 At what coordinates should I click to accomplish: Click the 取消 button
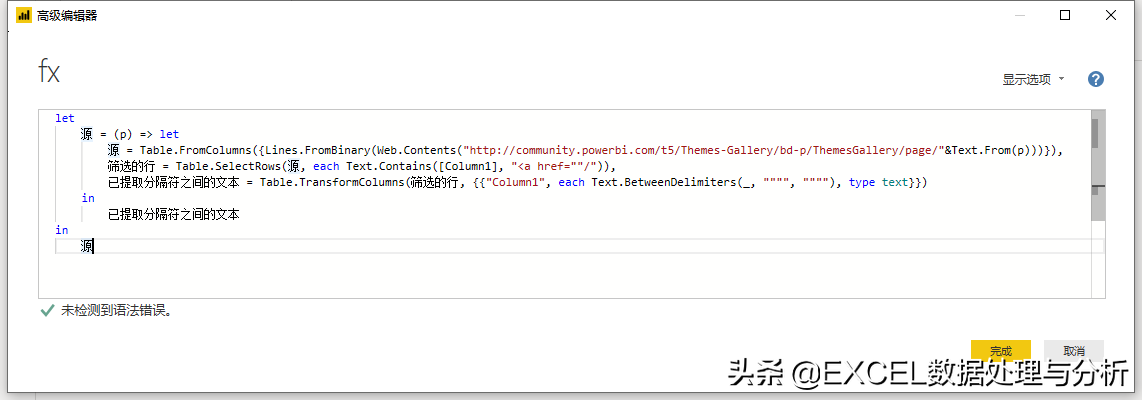1074,351
